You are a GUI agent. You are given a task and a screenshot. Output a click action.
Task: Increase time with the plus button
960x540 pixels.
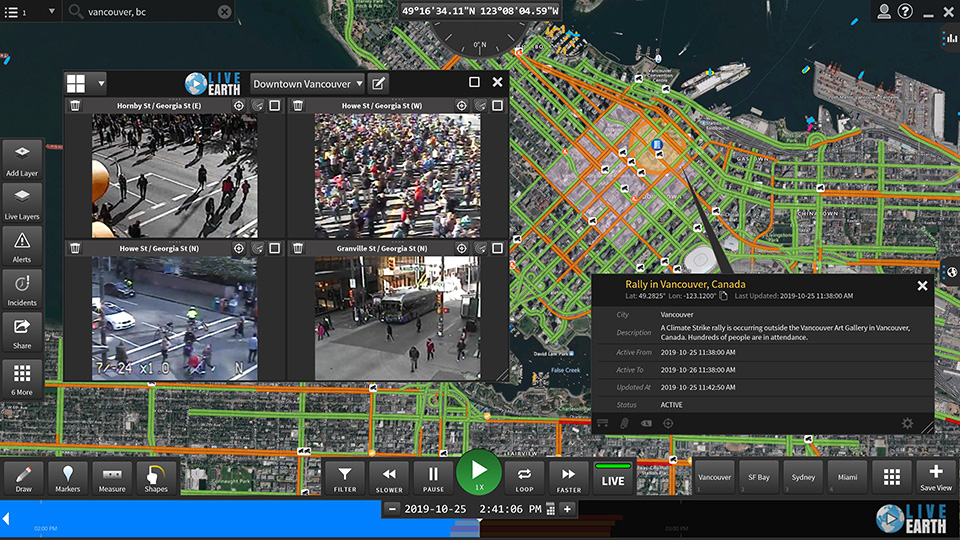tap(567, 509)
